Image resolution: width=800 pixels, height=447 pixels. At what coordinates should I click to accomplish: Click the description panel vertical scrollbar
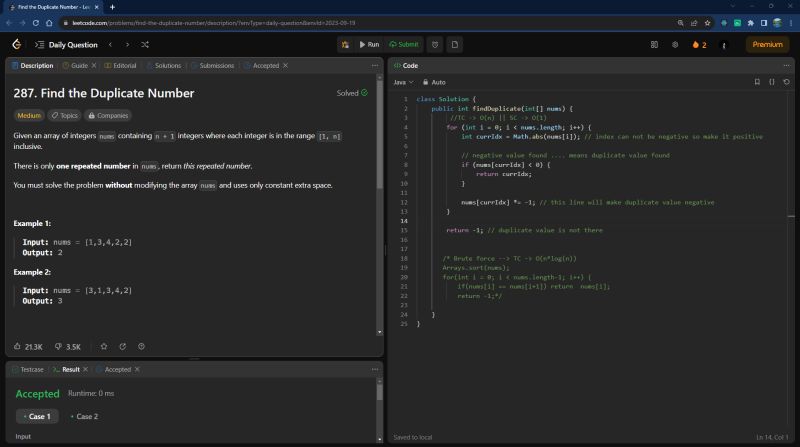(379, 130)
